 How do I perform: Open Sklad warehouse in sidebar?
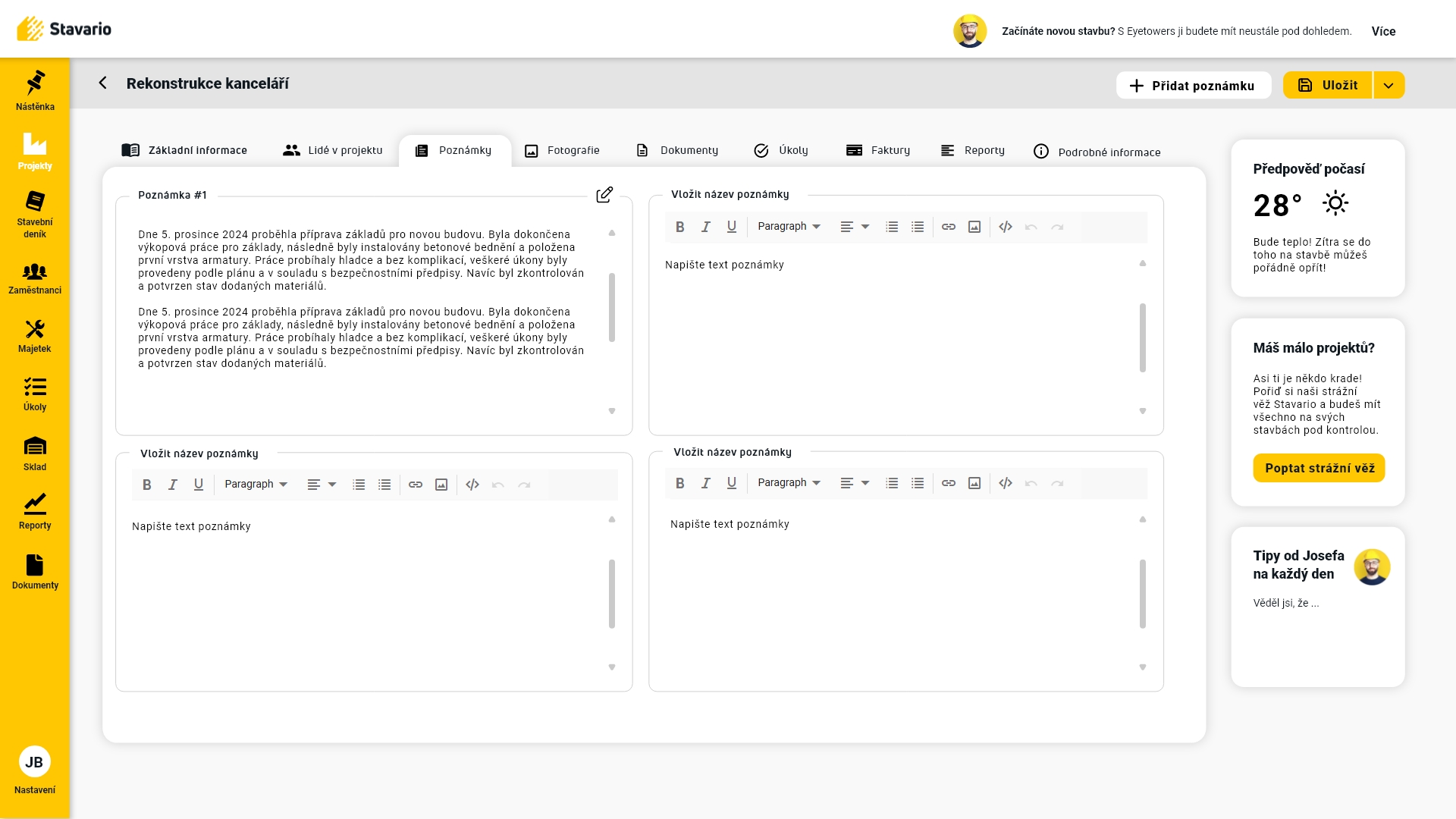coord(35,453)
